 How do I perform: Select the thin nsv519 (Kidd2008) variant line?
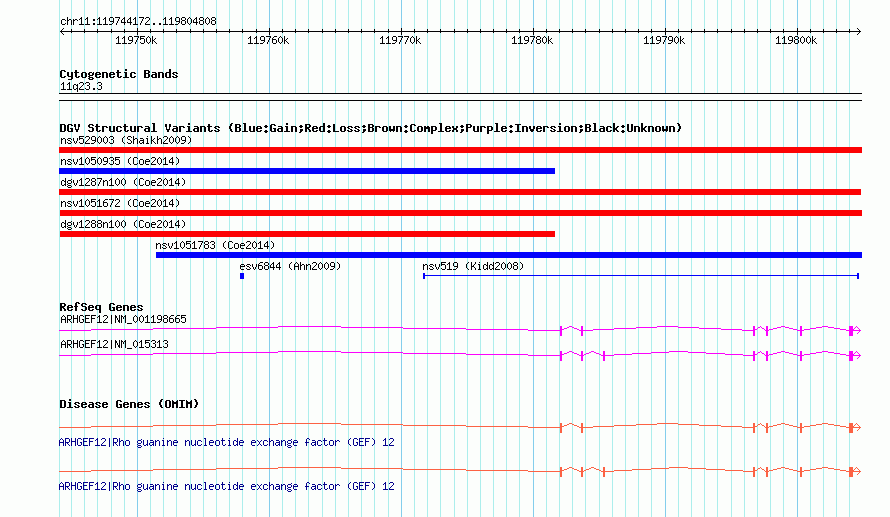click(x=641, y=276)
